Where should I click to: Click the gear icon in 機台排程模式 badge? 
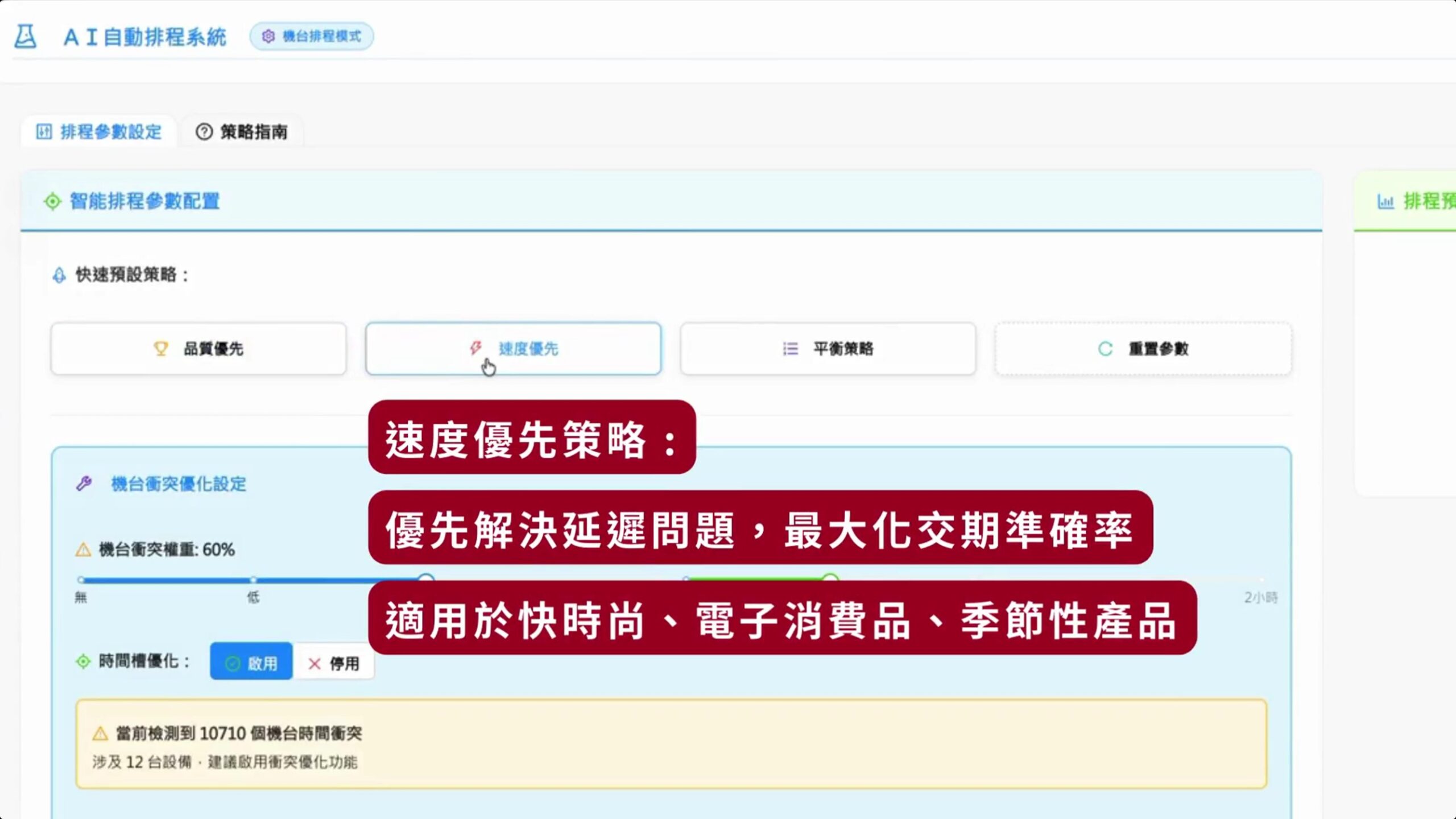[268, 36]
